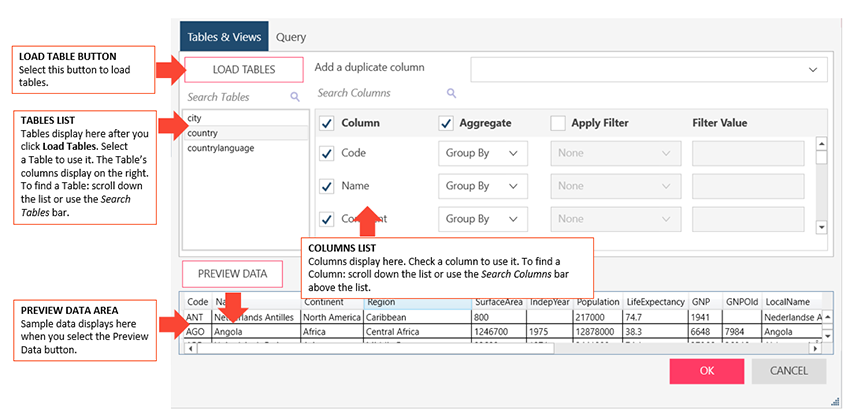
Task: Uncheck the Code column checkbox
Action: click(x=327, y=153)
